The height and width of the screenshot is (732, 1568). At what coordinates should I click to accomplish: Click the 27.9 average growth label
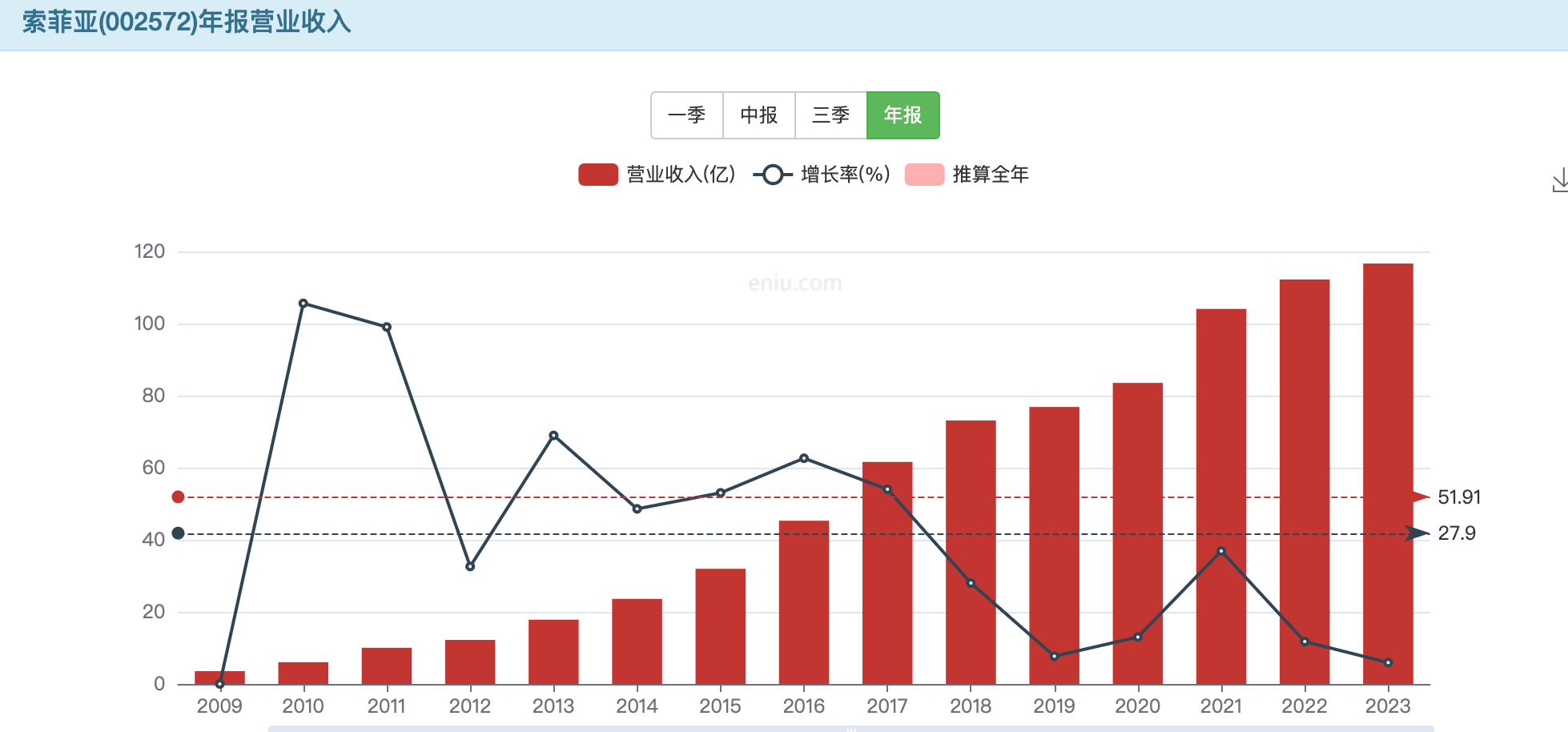(x=1457, y=533)
